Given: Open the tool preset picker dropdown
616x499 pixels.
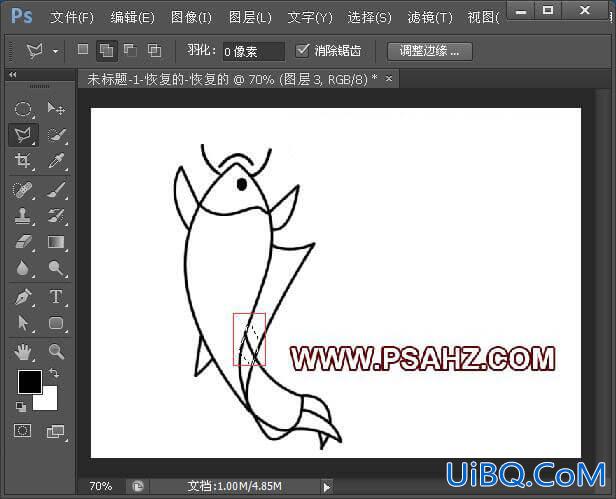Looking at the screenshot, I should (56, 51).
